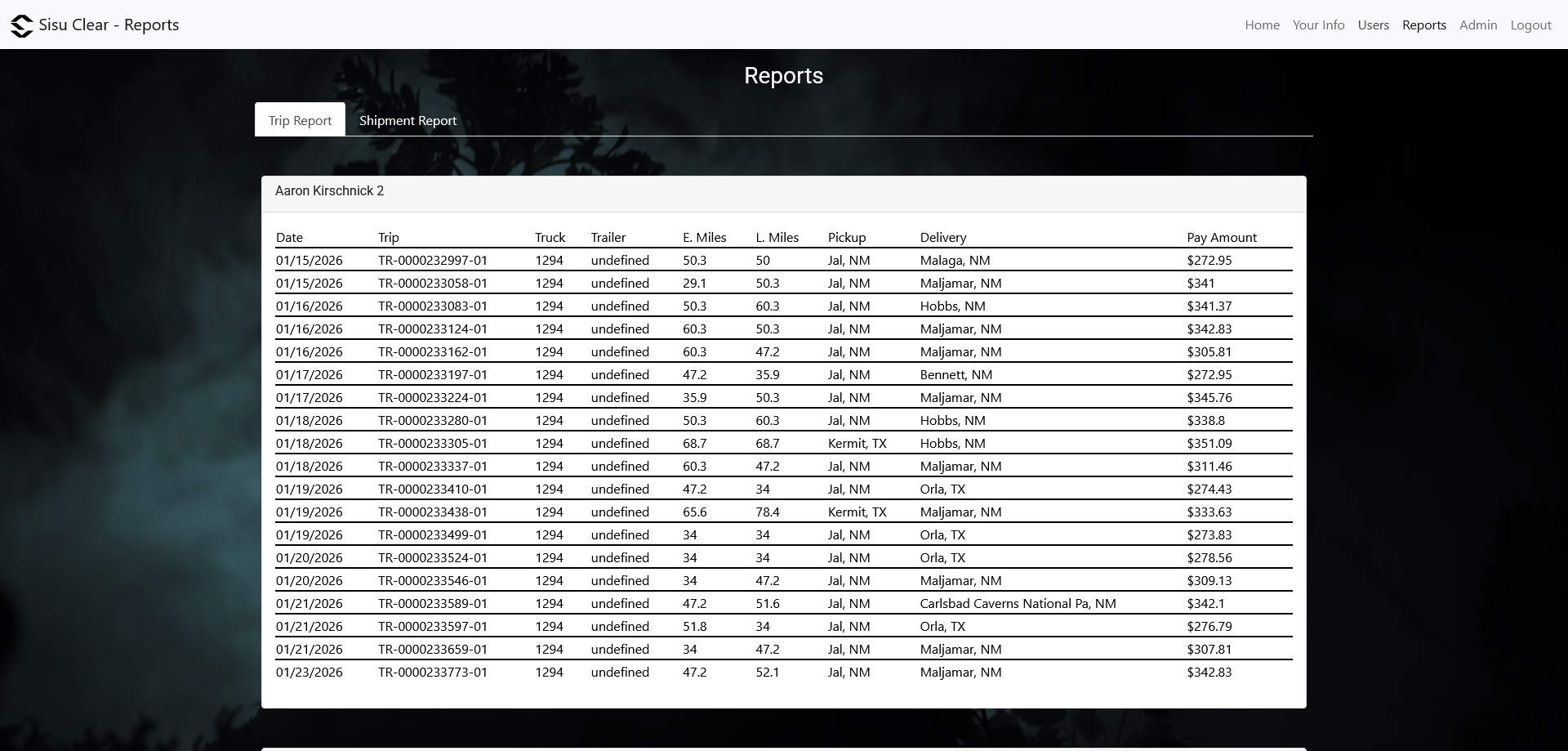Click Logout in the navbar
1568x751 pixels.
[1530, 25]
